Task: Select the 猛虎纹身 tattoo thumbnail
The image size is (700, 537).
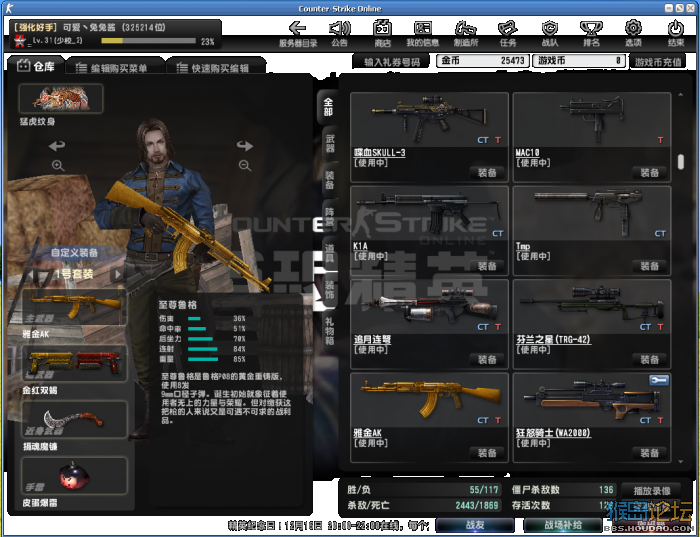Action: coord(61,99)
